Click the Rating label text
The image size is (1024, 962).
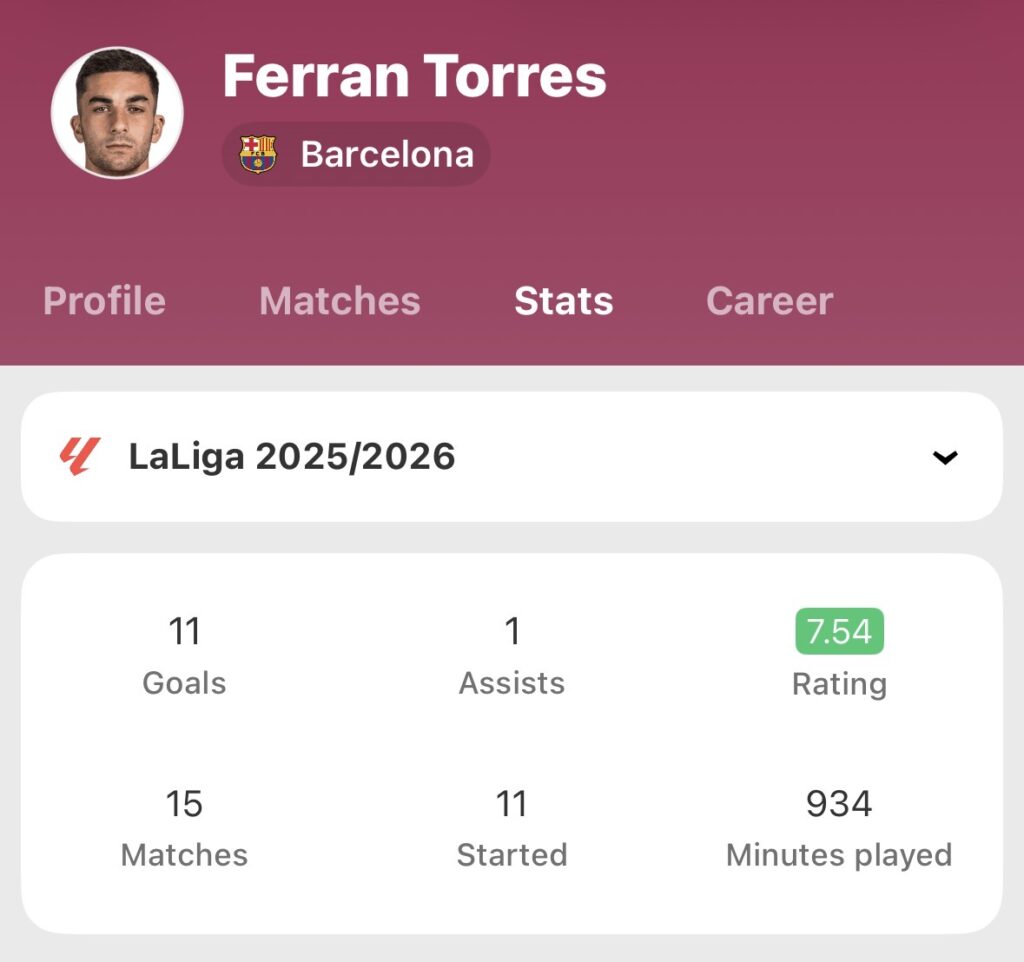839,684
